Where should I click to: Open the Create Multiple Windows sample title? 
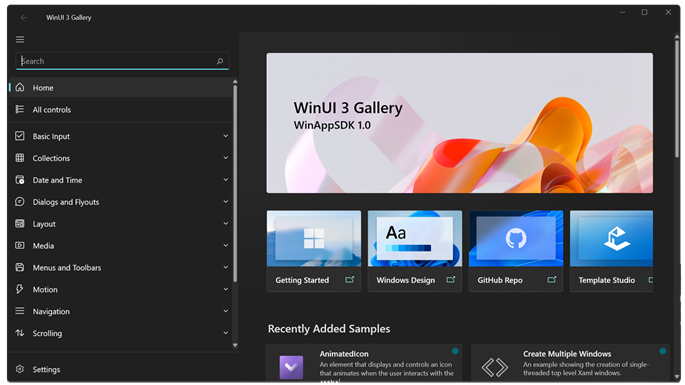[567, 354]
